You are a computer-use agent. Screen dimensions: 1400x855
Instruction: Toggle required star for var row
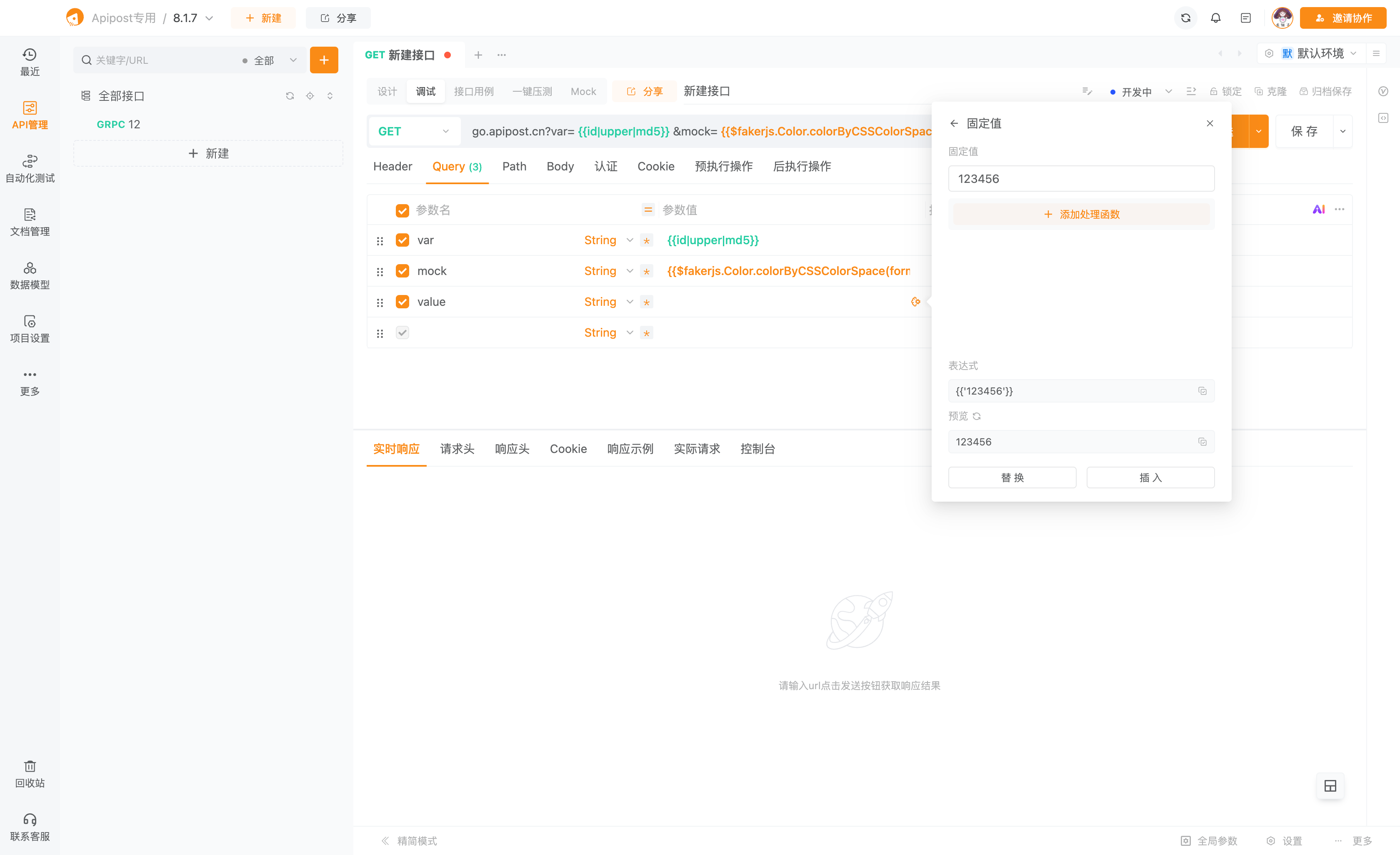click(x=647, y=241)
